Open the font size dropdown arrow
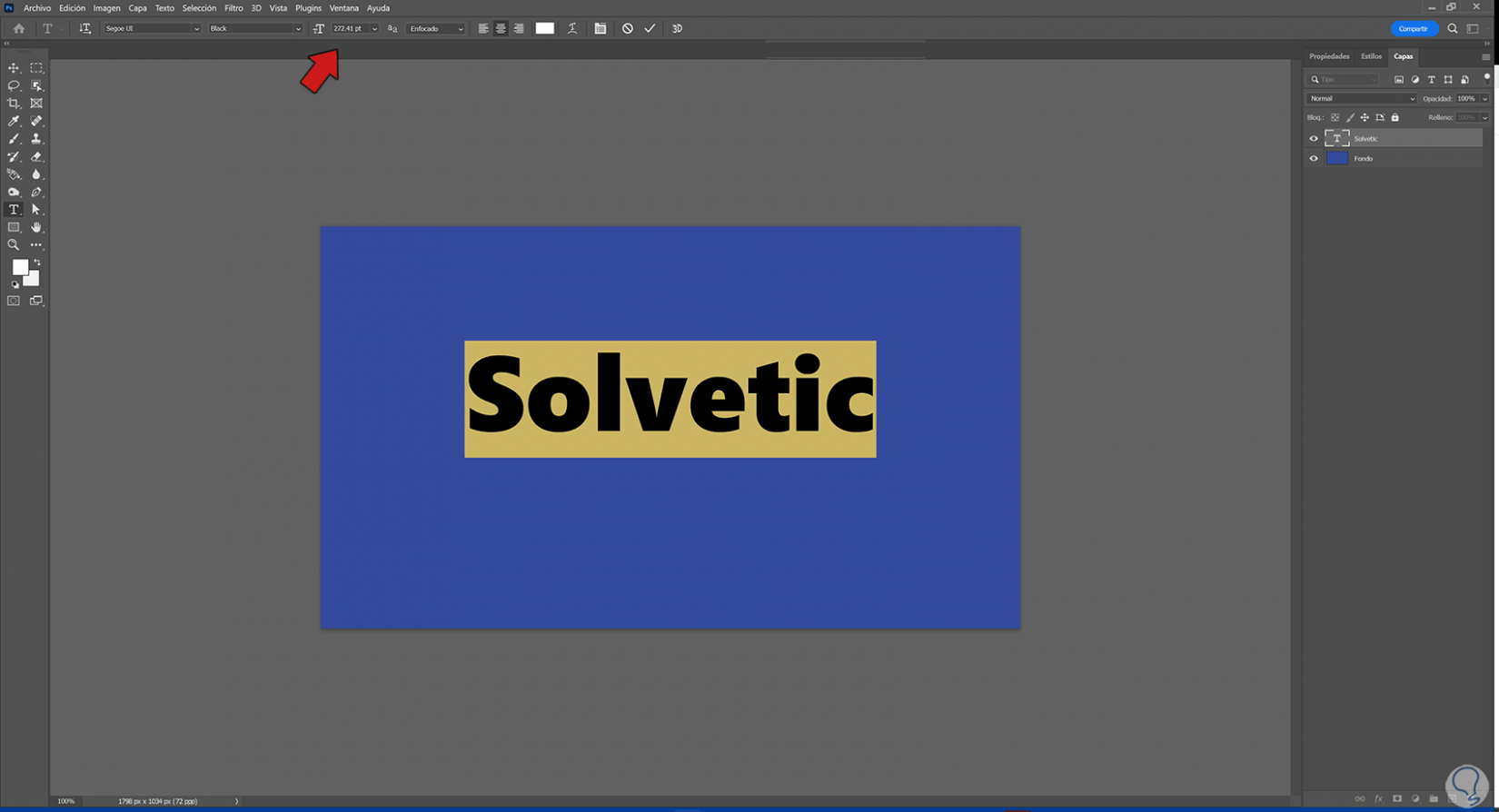Image resolution: width=1499 pixels, height=812 pixels. pyautogui.click(x=374, y=28)
